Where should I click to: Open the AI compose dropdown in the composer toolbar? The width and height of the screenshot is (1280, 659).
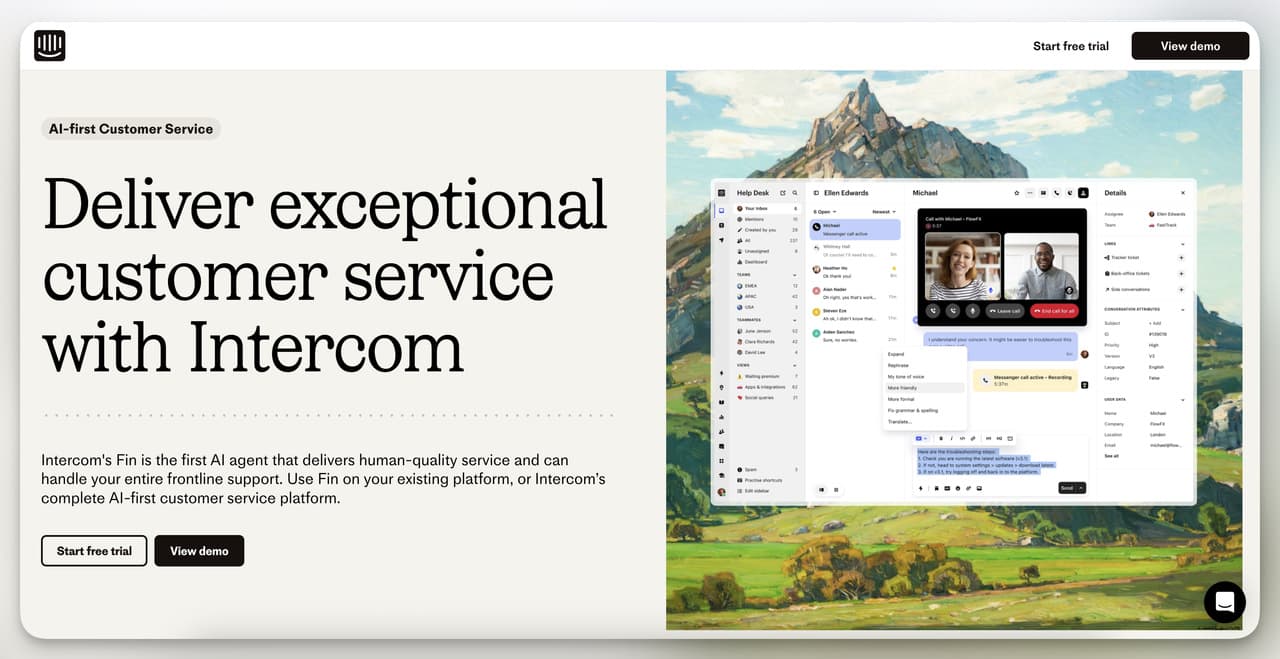[x=921, y=438]
